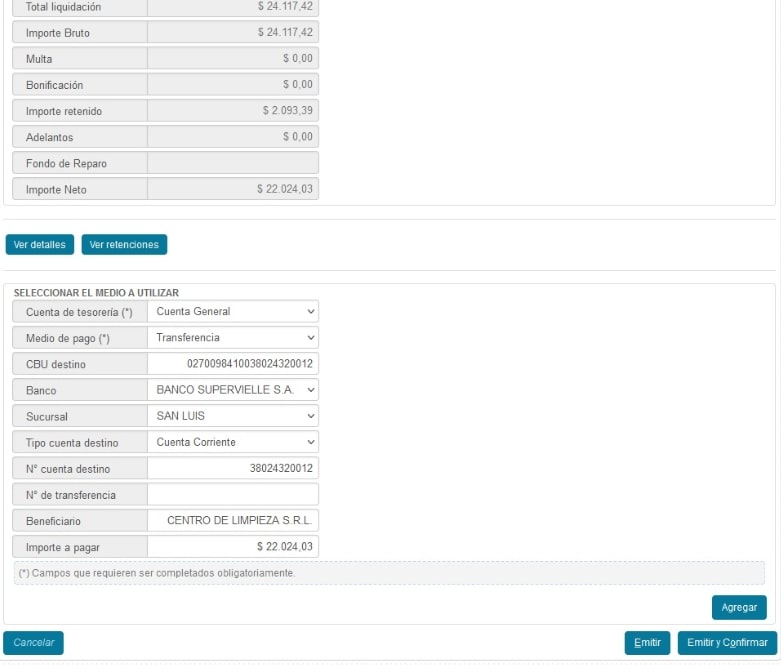The width and height of the screenshot is (781, 665).
Task: Select the empty Fondo de Reparo field
Action: pyautogui.click(x=232, y=163)
